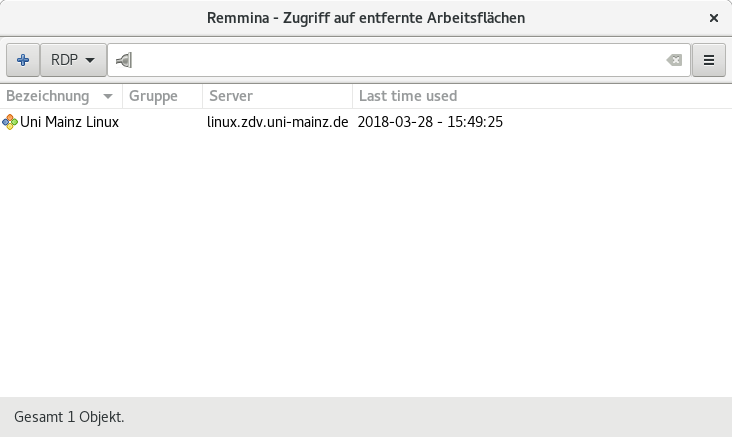Click the linux.zdv.uni-mainz.de server cell
Viewport: 732px width, 437px height.
pyautogui.click(x=284, y=122)
